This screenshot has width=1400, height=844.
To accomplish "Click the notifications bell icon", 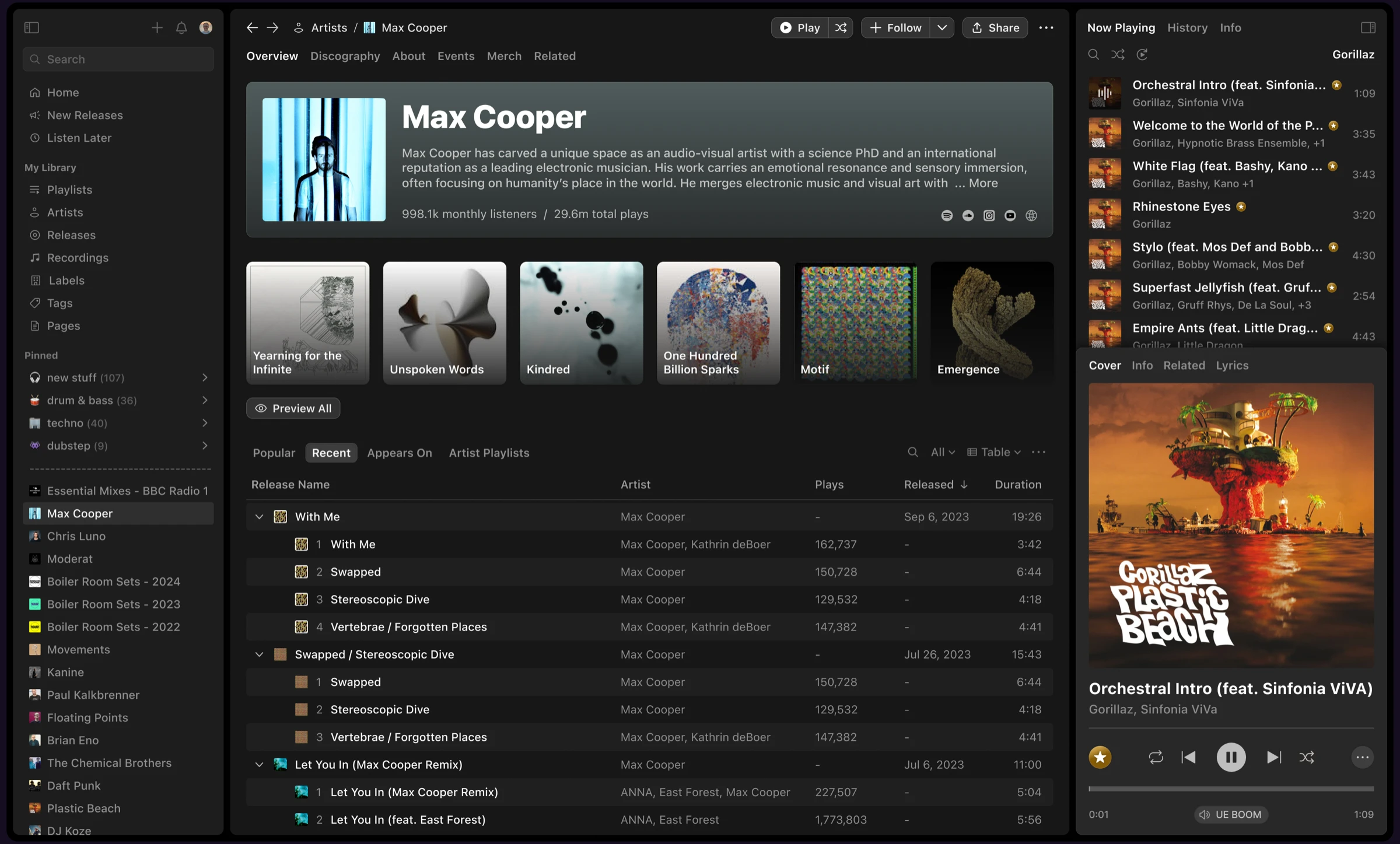I will [x=181, y=27].
